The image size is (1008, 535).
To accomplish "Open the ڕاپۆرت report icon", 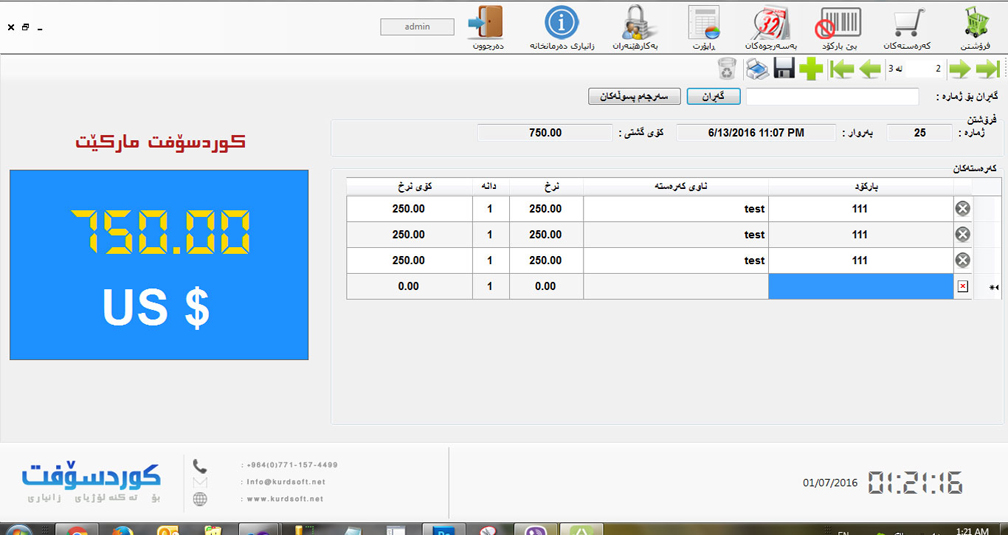I will pyautogui.click(x=703, y=23).
